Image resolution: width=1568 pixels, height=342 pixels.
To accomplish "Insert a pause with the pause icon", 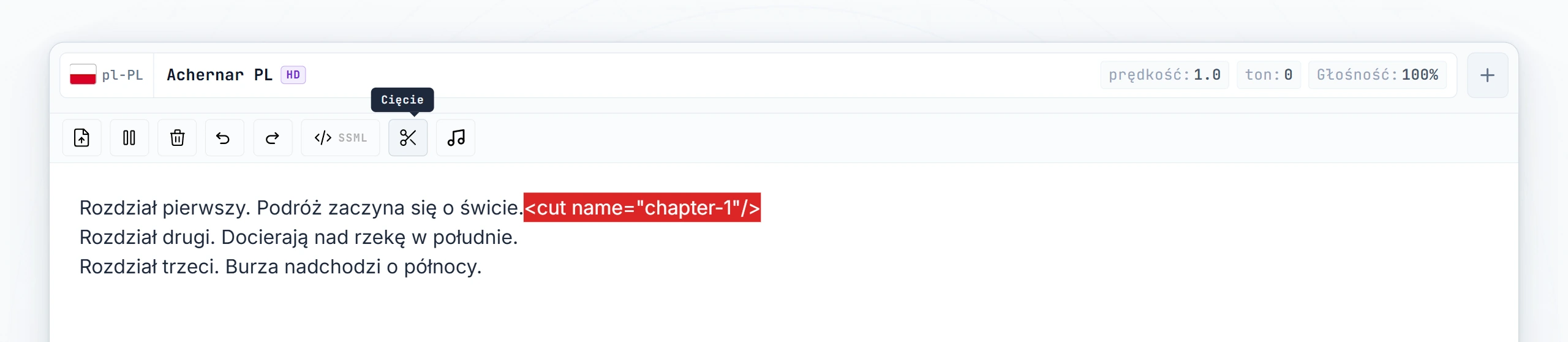I will tap(129, 138).
